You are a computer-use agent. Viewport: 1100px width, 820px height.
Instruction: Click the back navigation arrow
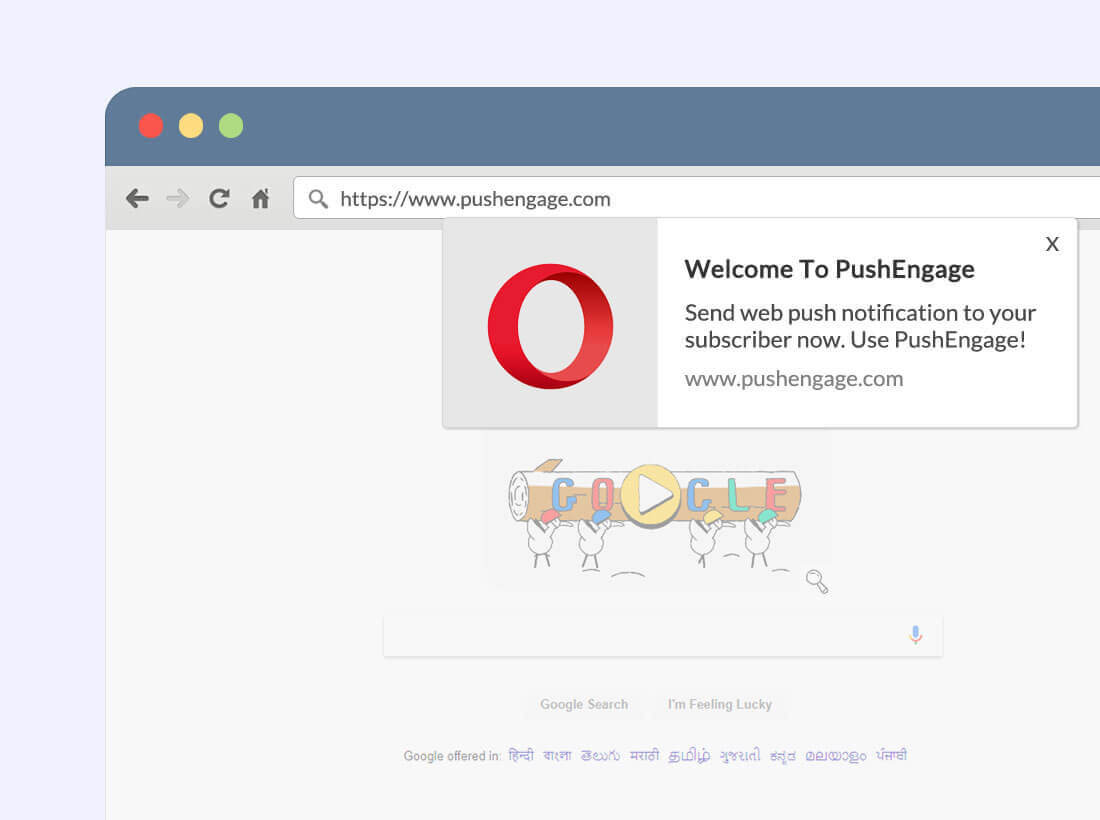coord(137,198)
